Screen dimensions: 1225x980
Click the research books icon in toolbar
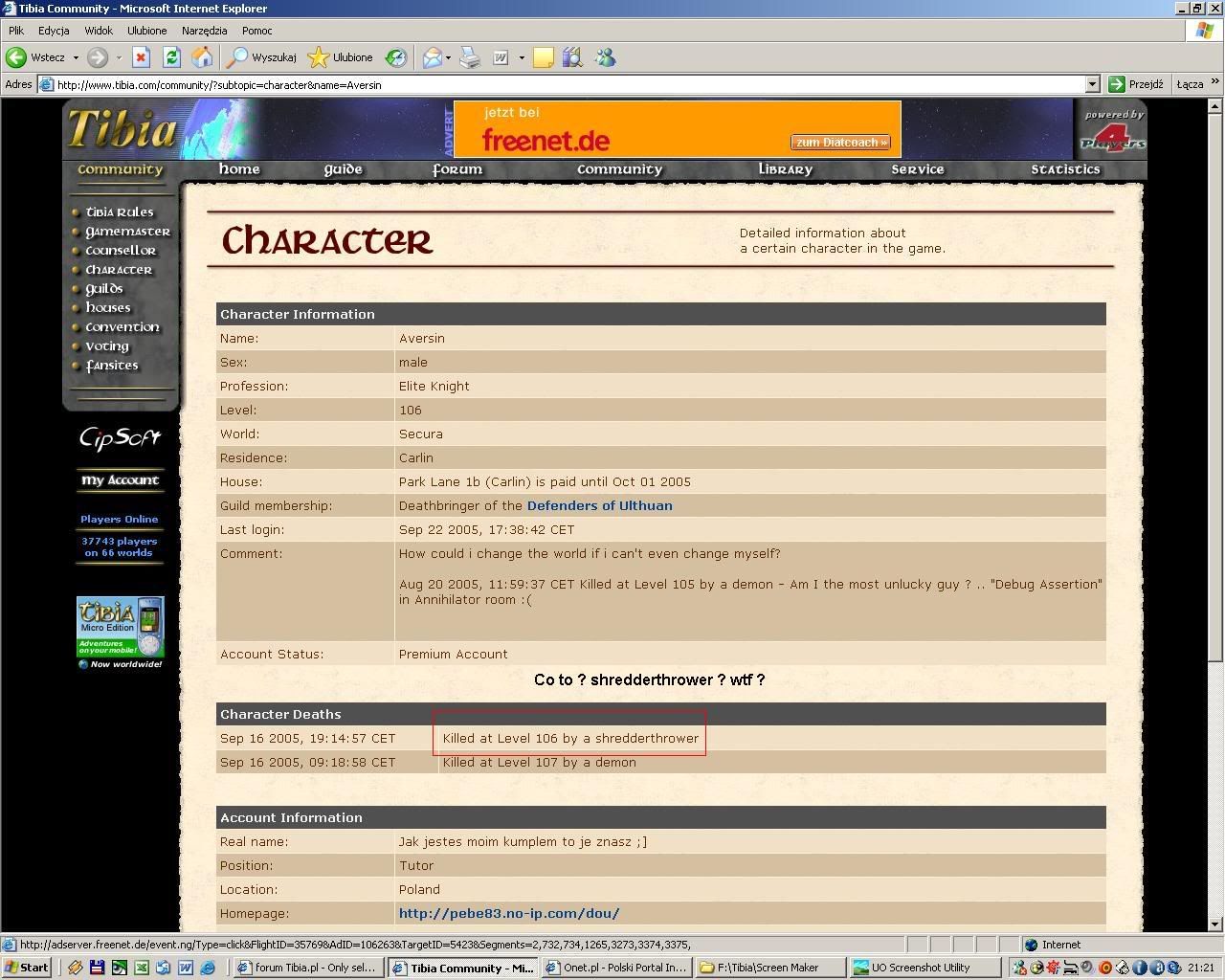coord(573,57)
